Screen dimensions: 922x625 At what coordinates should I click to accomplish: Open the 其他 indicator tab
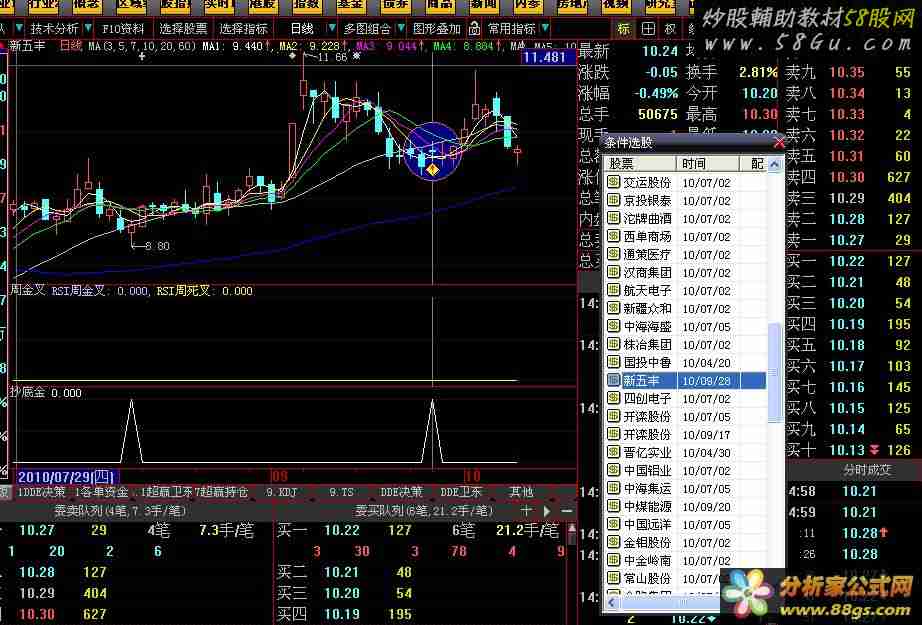(521, 492)
